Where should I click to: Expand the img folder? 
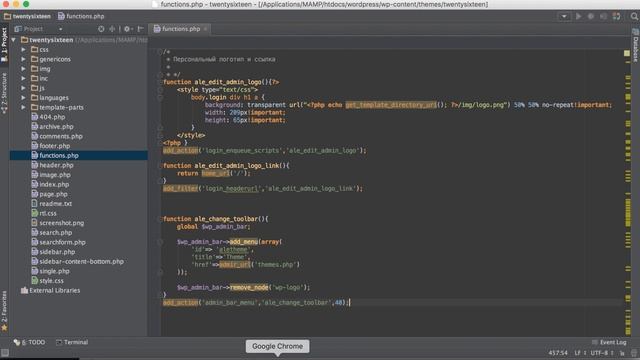click(x=24, y=69)
